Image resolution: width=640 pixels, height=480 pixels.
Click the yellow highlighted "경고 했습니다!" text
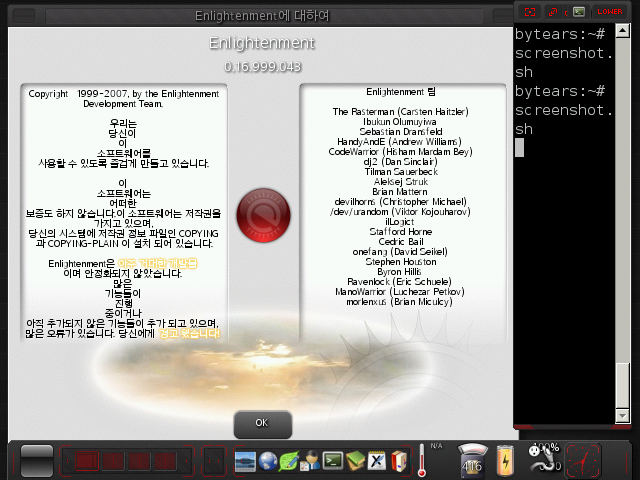[189, 333]
